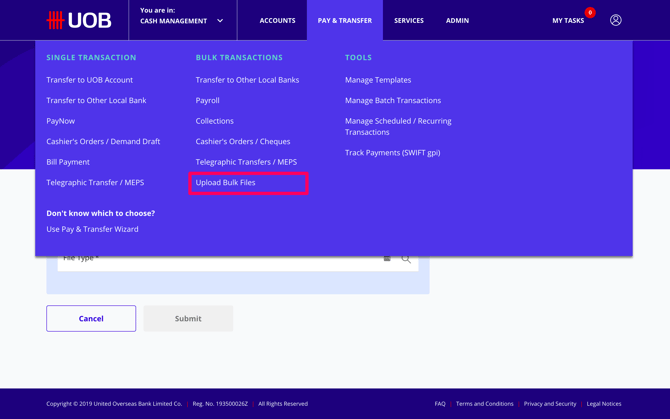Click the Submit button
This screenshot has height=419, width=670.
188,318
